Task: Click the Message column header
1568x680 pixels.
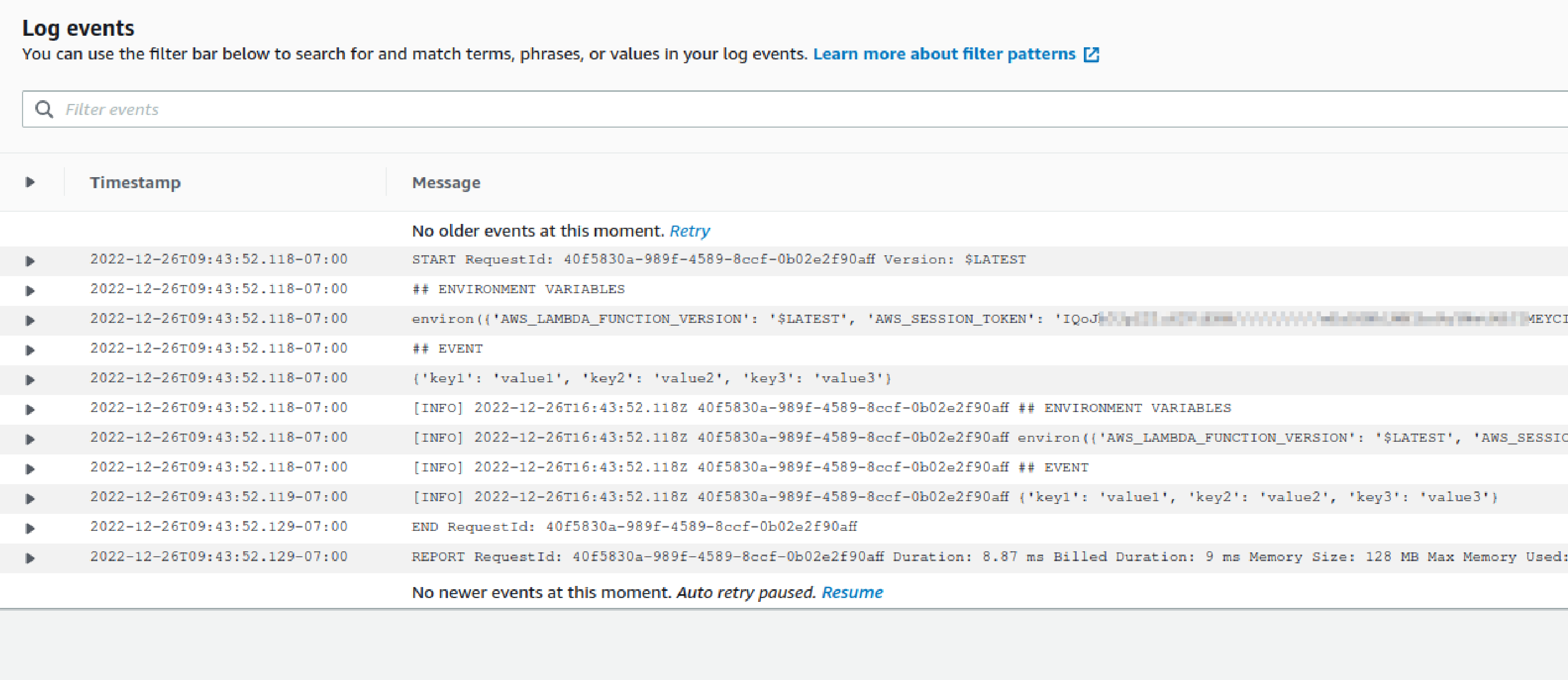Action: (446, 183)
